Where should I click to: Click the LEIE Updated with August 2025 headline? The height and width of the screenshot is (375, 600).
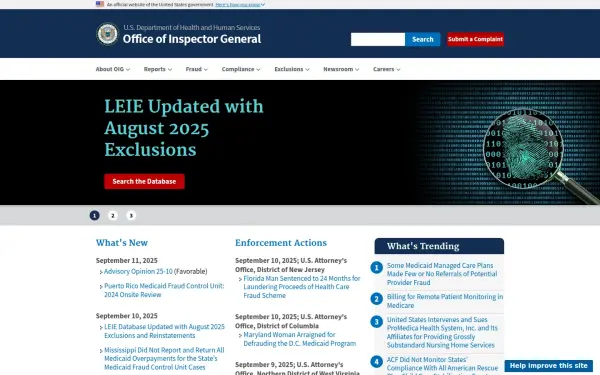click(x=184, y=128)
